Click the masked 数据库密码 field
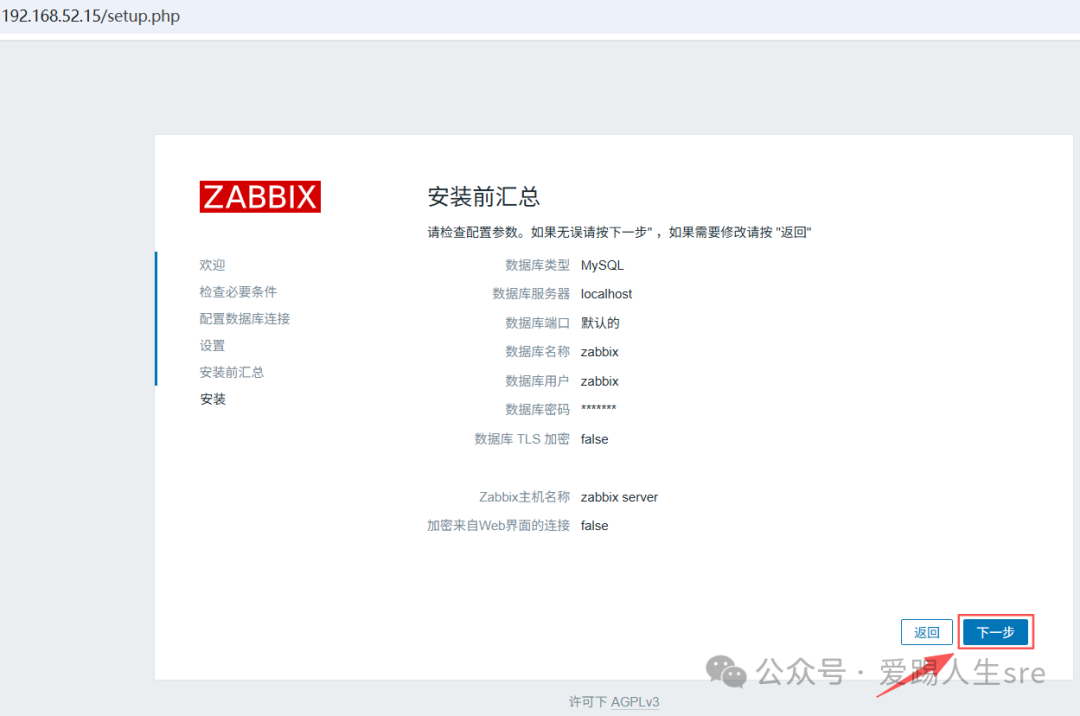This screenshot has height=716, width=1080. point(598,408)
